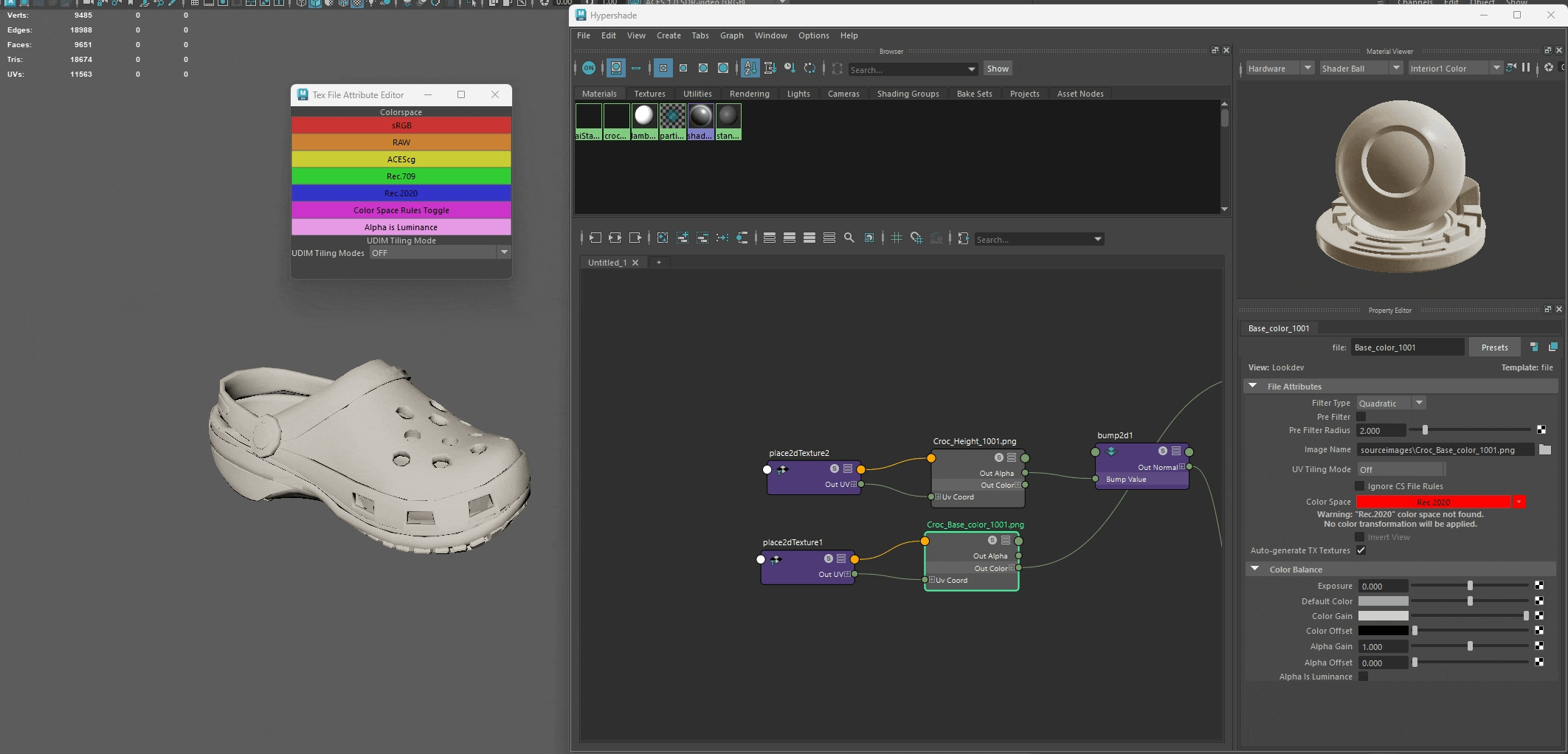
Task: Open the Create menu in Hypershade
Action: tap(669, 35)
